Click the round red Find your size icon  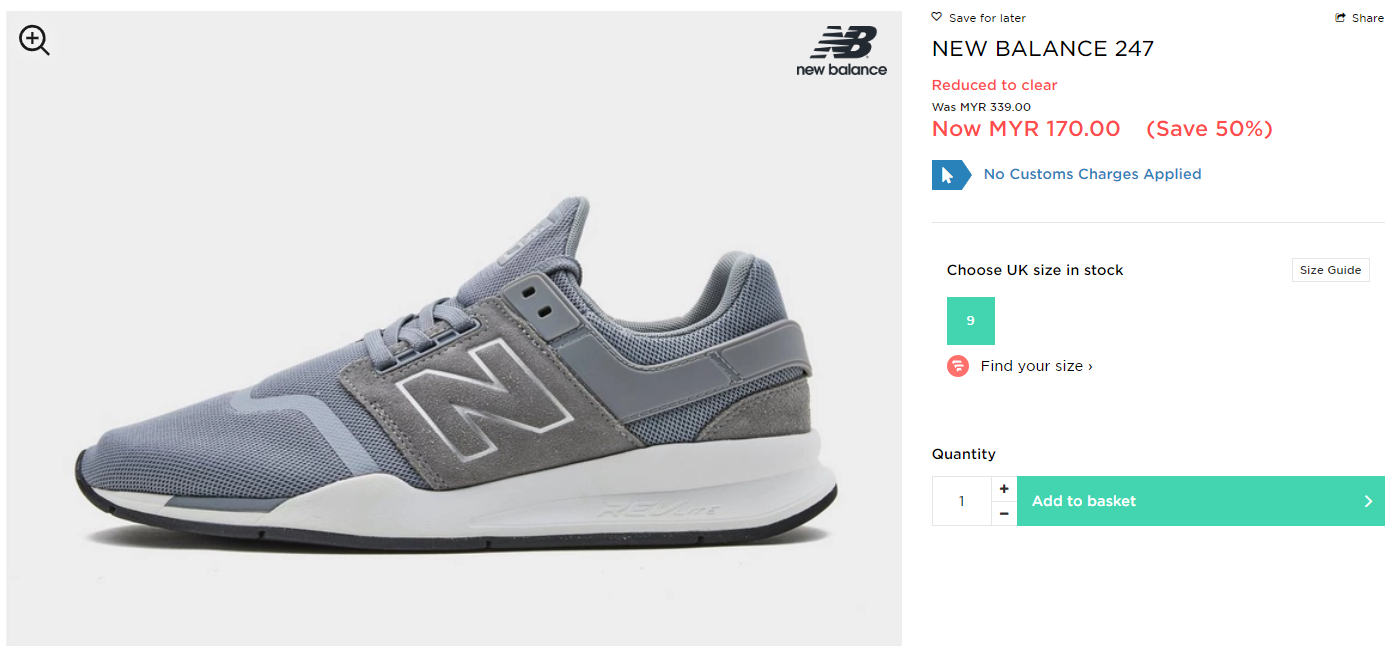click(x=958, y=366)
